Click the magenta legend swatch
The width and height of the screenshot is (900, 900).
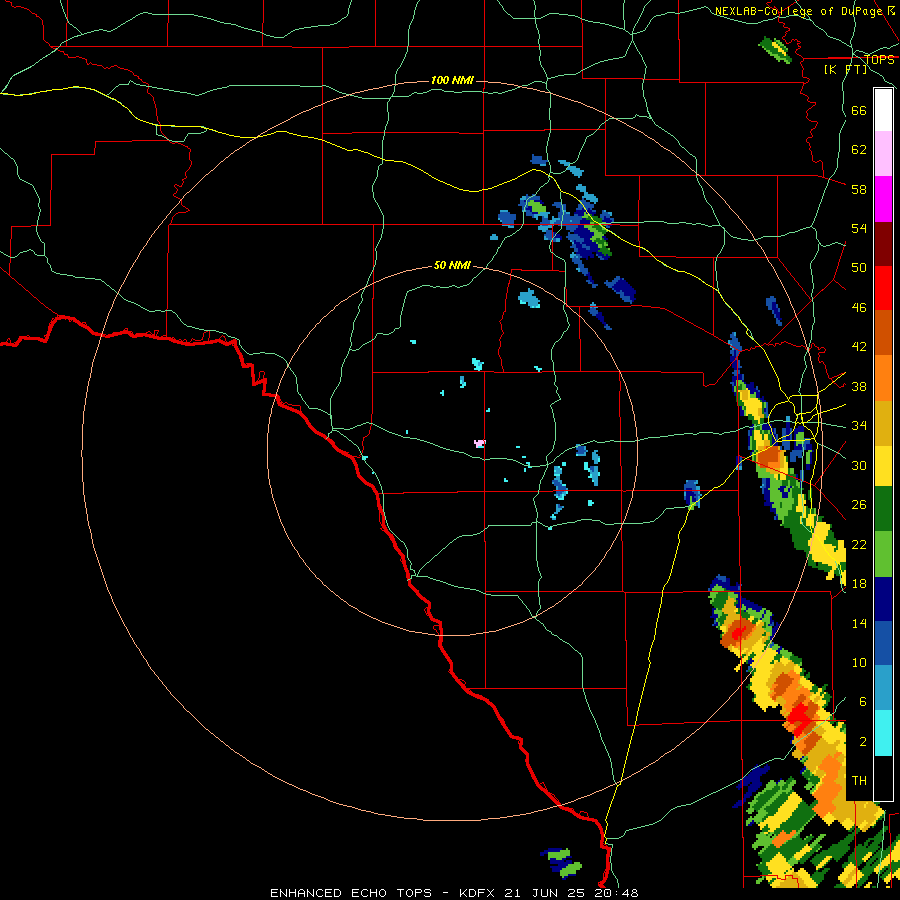(883, 199)
